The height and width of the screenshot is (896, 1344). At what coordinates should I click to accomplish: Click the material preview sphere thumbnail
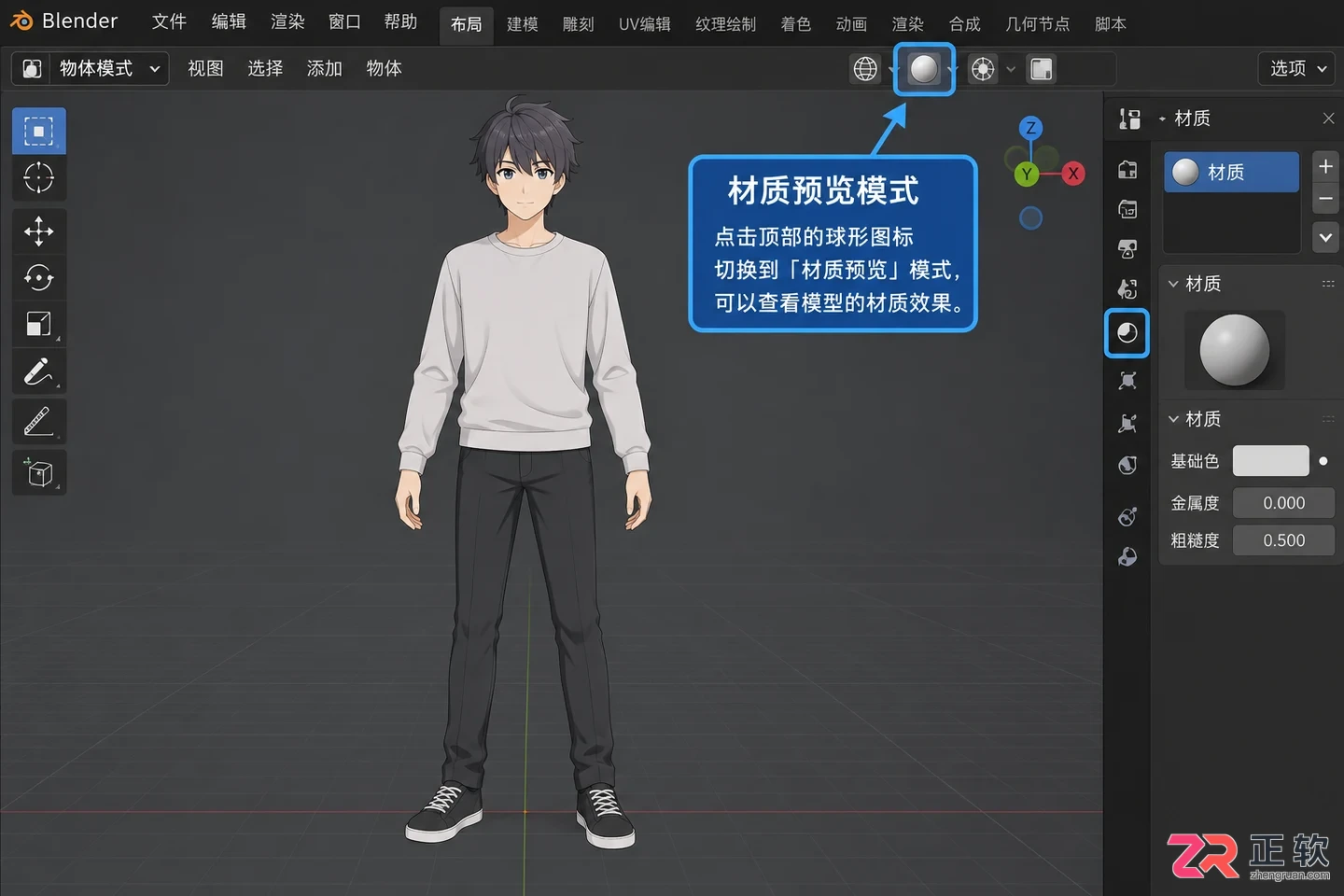pyautogui.click(x=1234, y=350)
